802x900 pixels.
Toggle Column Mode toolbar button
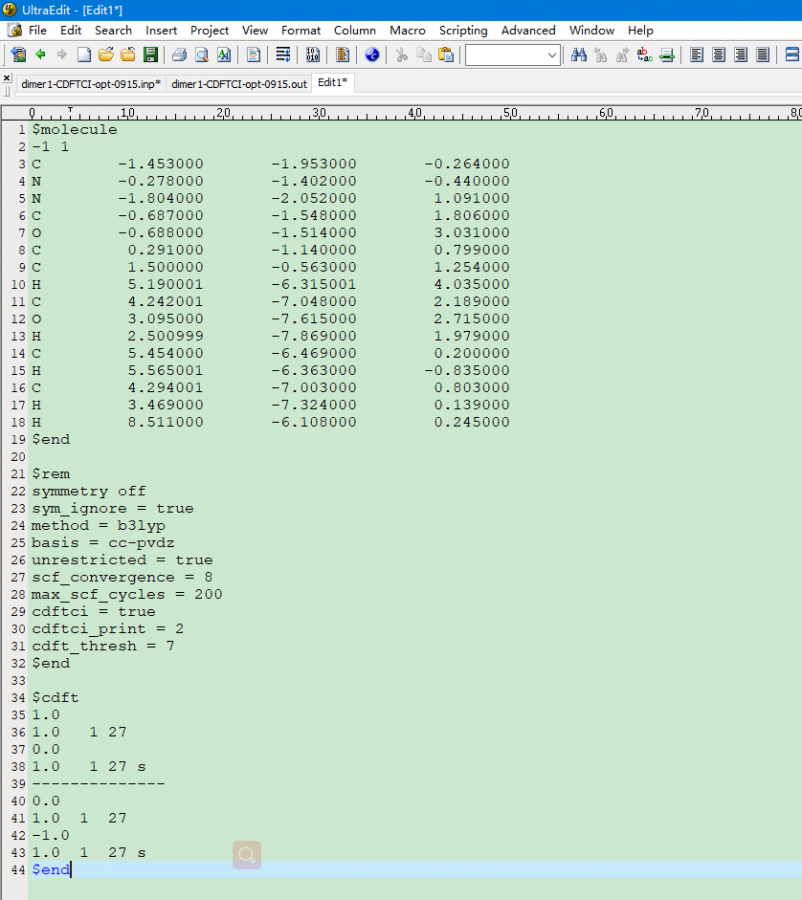click(343, 55)
